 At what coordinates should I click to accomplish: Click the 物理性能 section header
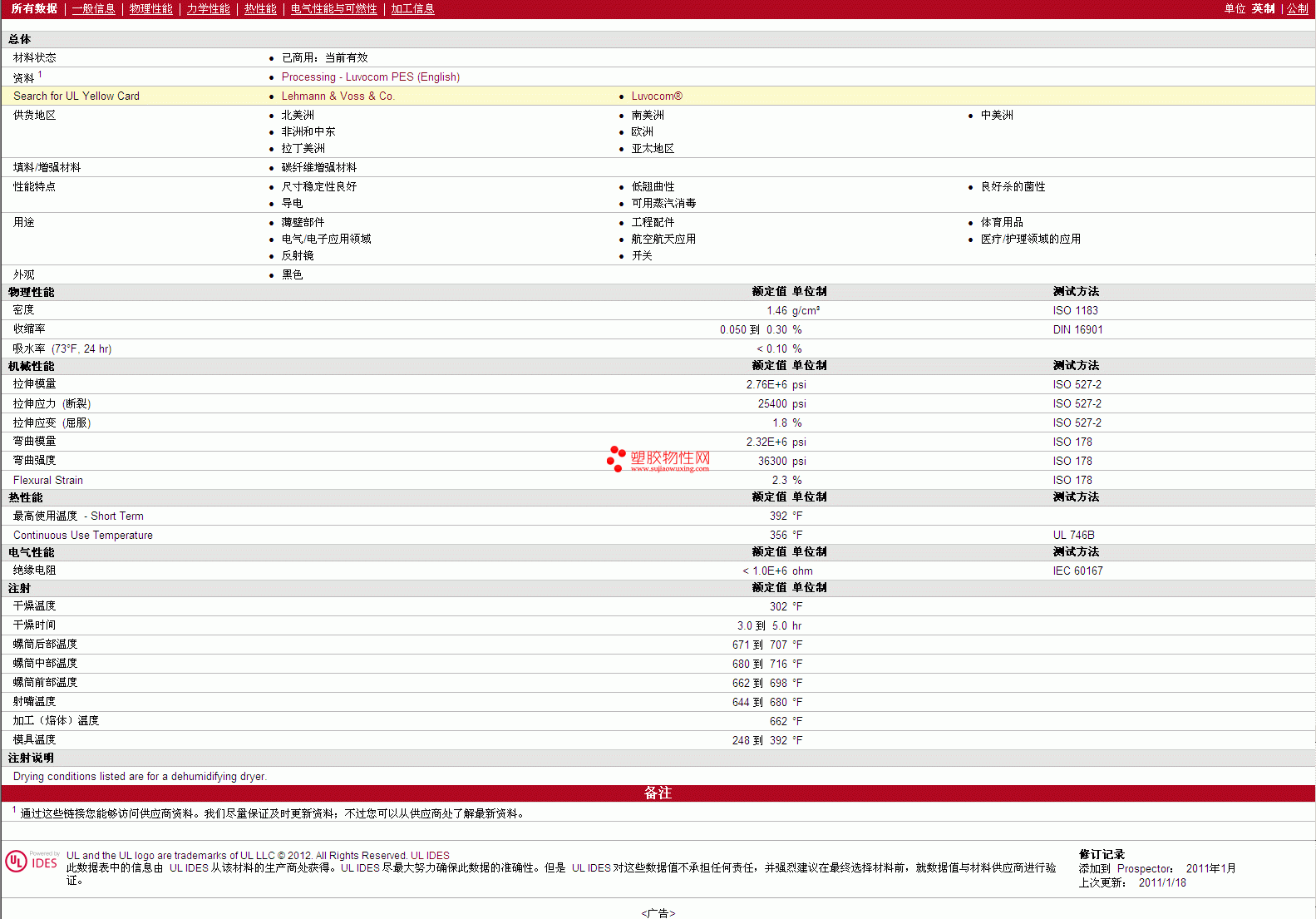coord(31,292)
